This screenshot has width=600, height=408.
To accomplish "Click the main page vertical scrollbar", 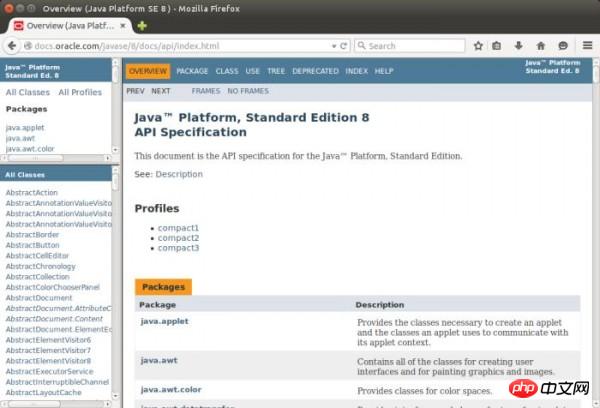I will (596, 233).
